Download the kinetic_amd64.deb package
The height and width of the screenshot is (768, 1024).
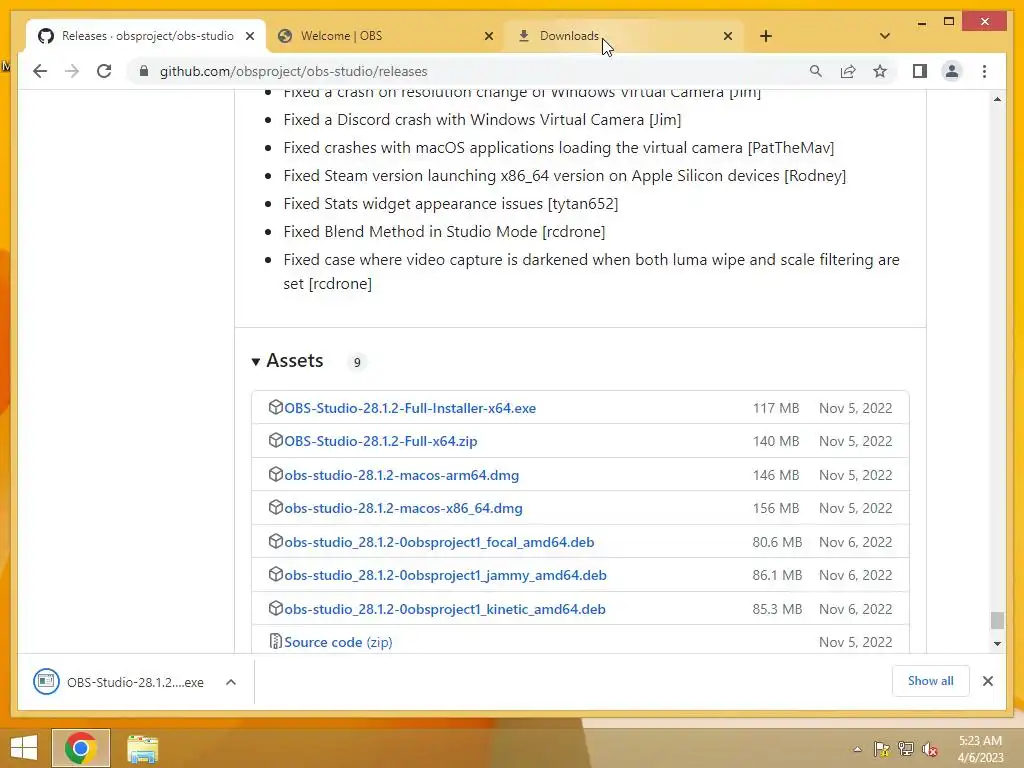coord(445,609)
